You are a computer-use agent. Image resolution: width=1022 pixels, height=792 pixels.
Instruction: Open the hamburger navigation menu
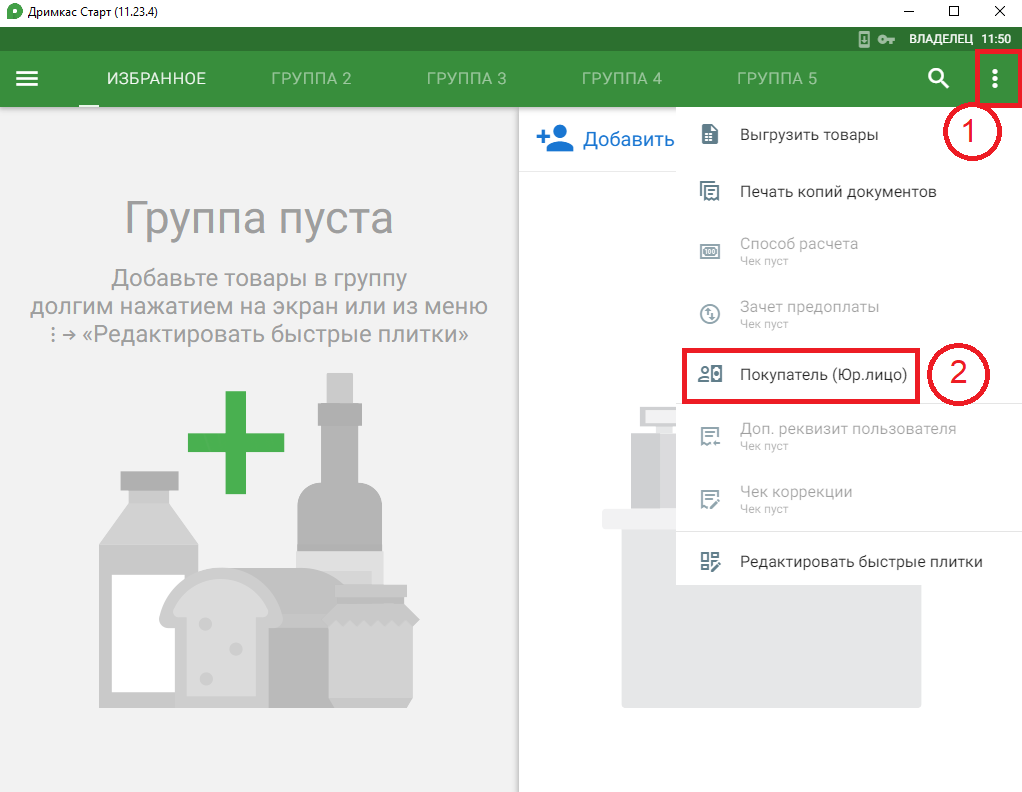point(27,79)
